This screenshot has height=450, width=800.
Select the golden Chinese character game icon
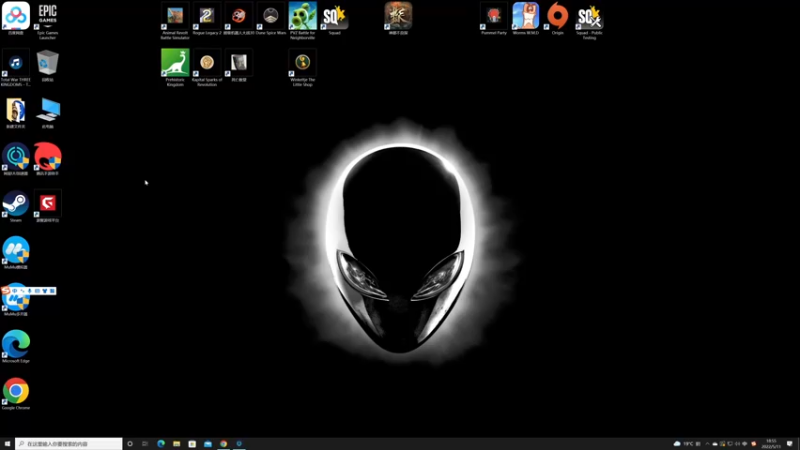(398, 18)
